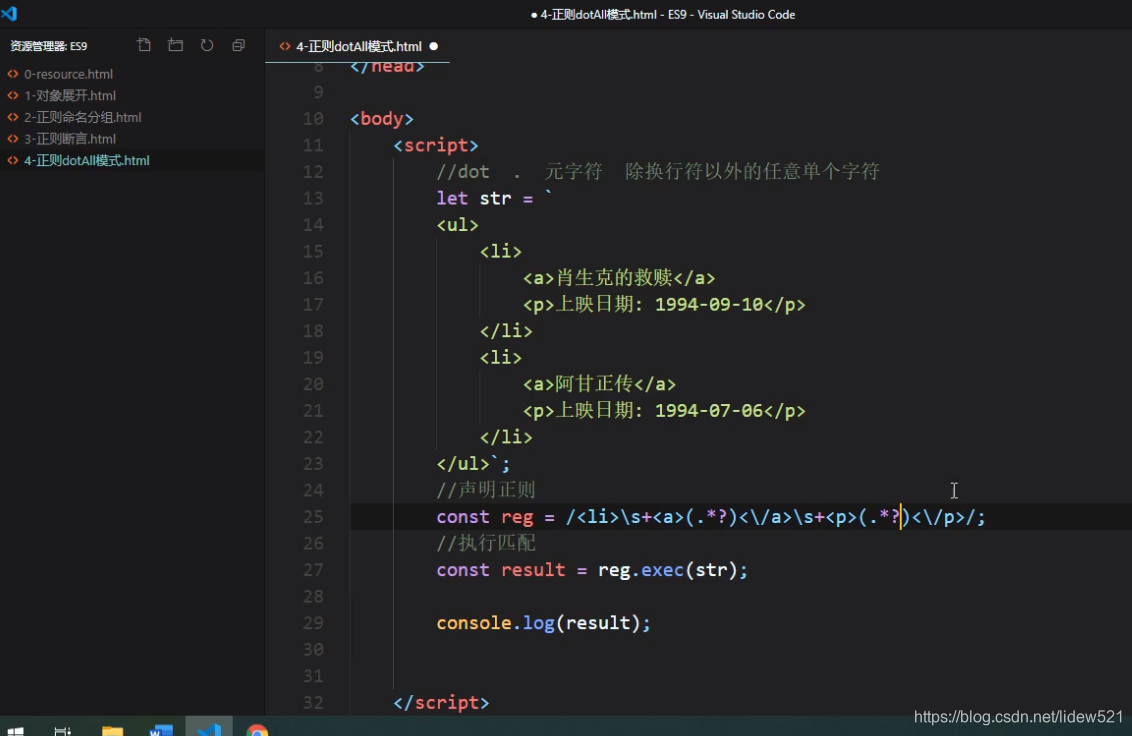Open File Explorer from the taskbar
The height and width of the screenshot is (736, 1132).
point(112,729)
